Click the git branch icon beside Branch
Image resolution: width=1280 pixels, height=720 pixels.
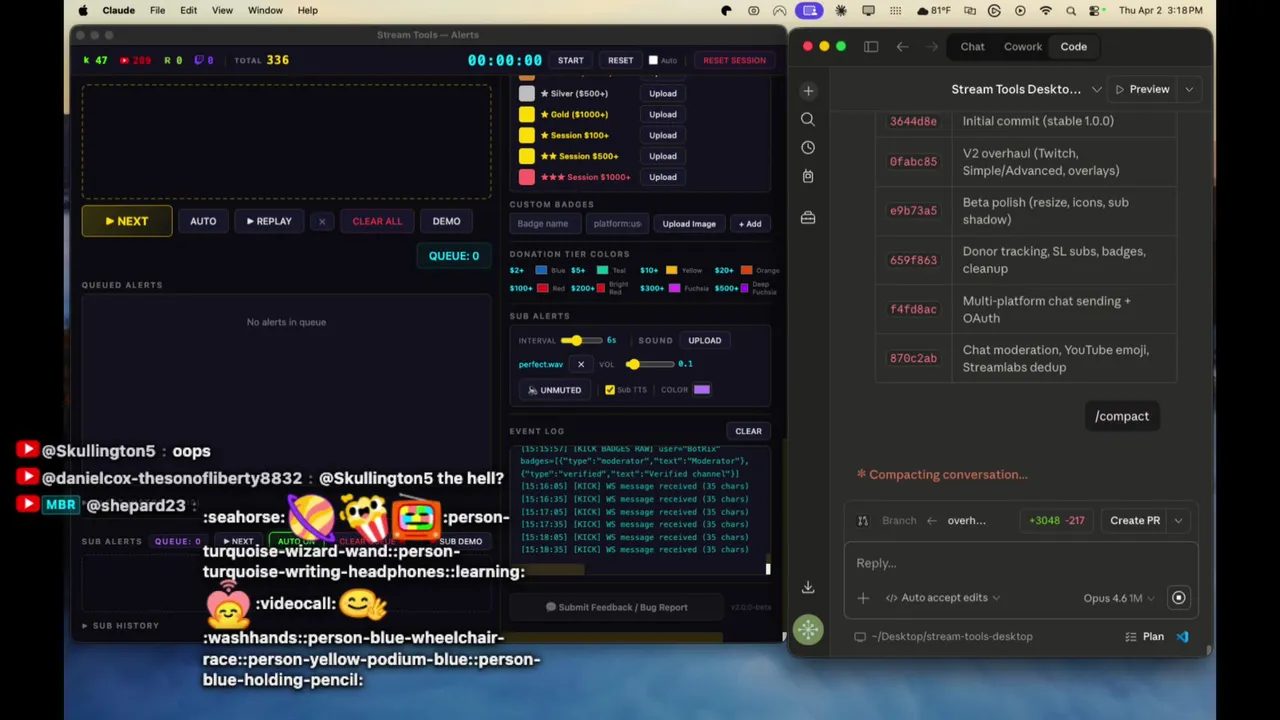(863, 521)
